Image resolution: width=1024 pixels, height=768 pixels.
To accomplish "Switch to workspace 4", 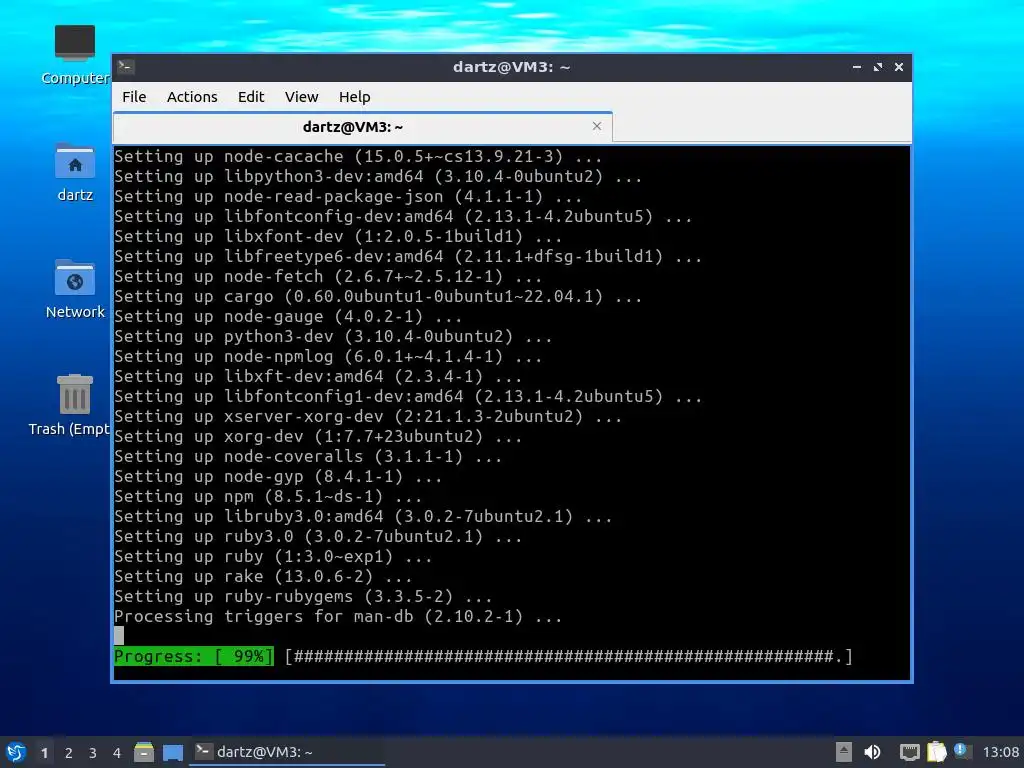I will click(117, 753).
